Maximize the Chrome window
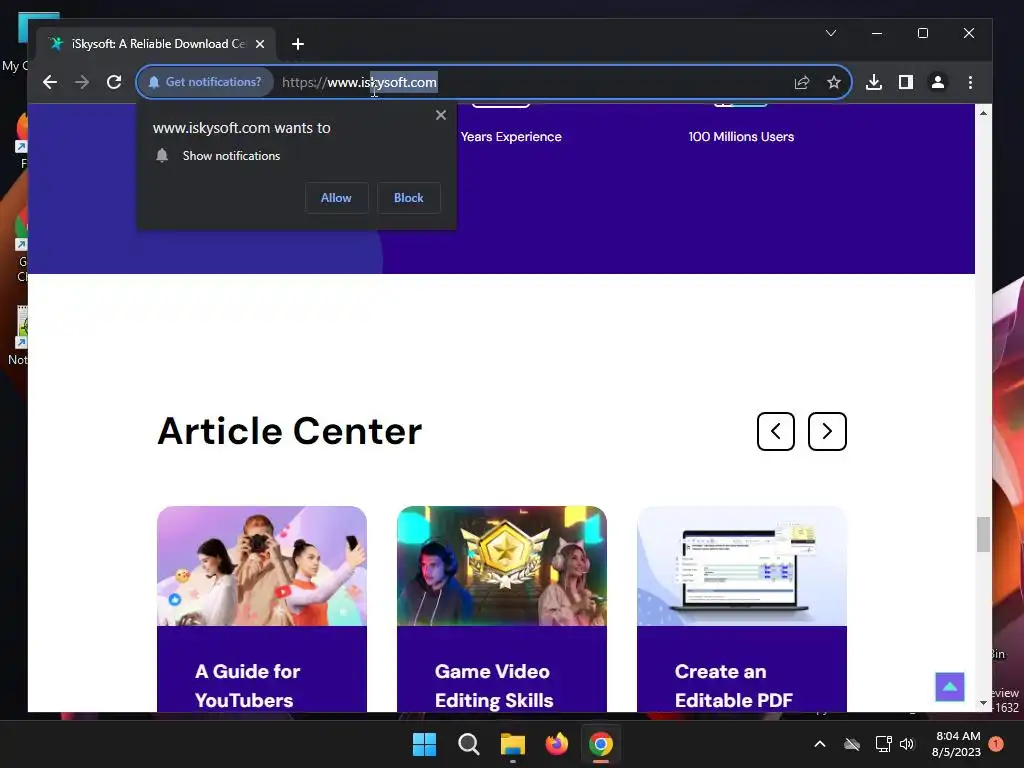This screenshot has height=768, width=1024. [923, 33]
